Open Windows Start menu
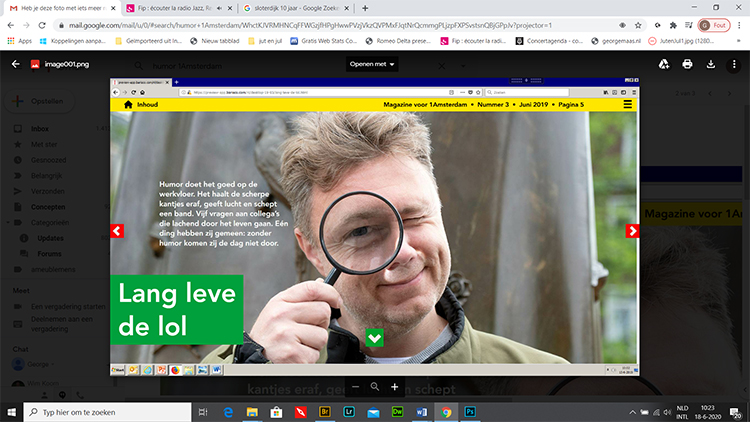Screen dimensions: 750x422 point(11,412)
